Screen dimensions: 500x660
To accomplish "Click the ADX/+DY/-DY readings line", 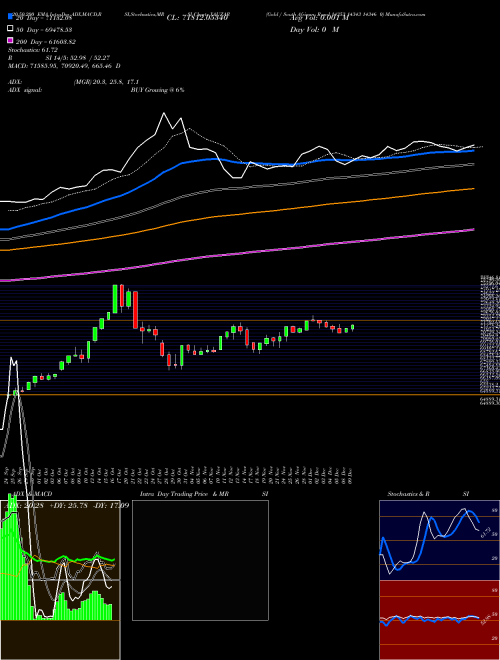I will (68, 505).
